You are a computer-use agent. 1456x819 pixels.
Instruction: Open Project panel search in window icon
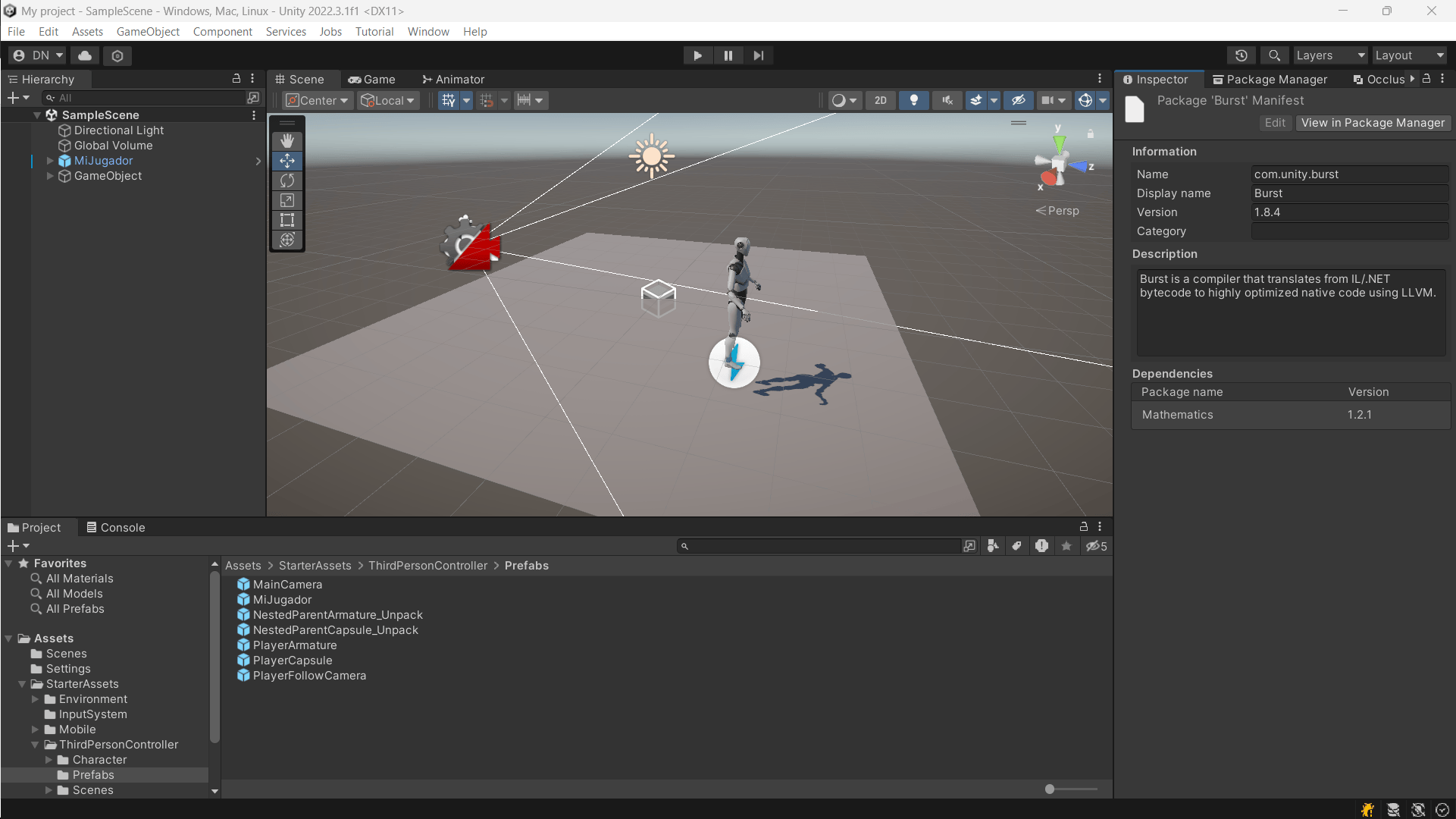click(969, 546)
